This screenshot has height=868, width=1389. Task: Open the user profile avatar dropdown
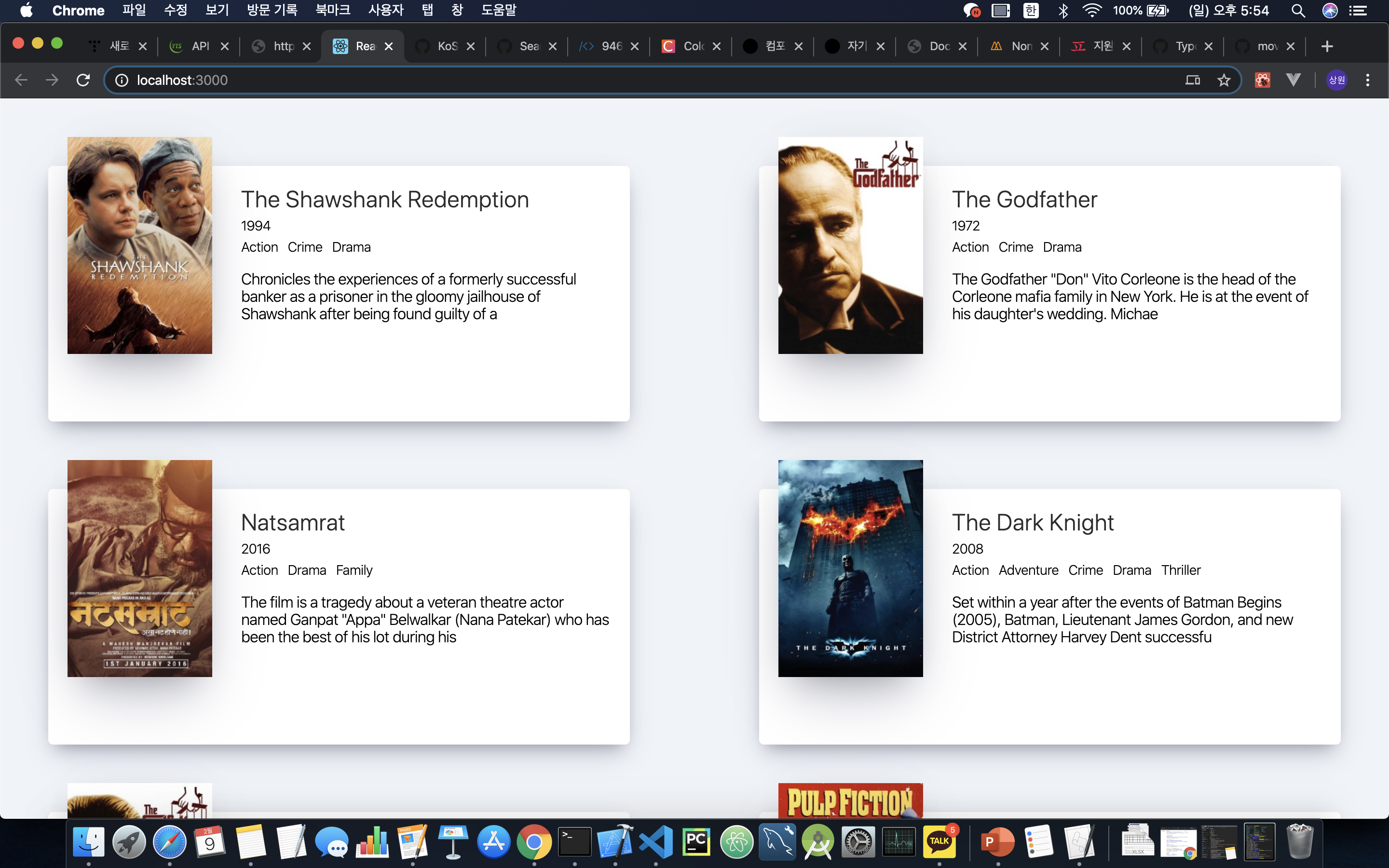tap(1337, 80)
